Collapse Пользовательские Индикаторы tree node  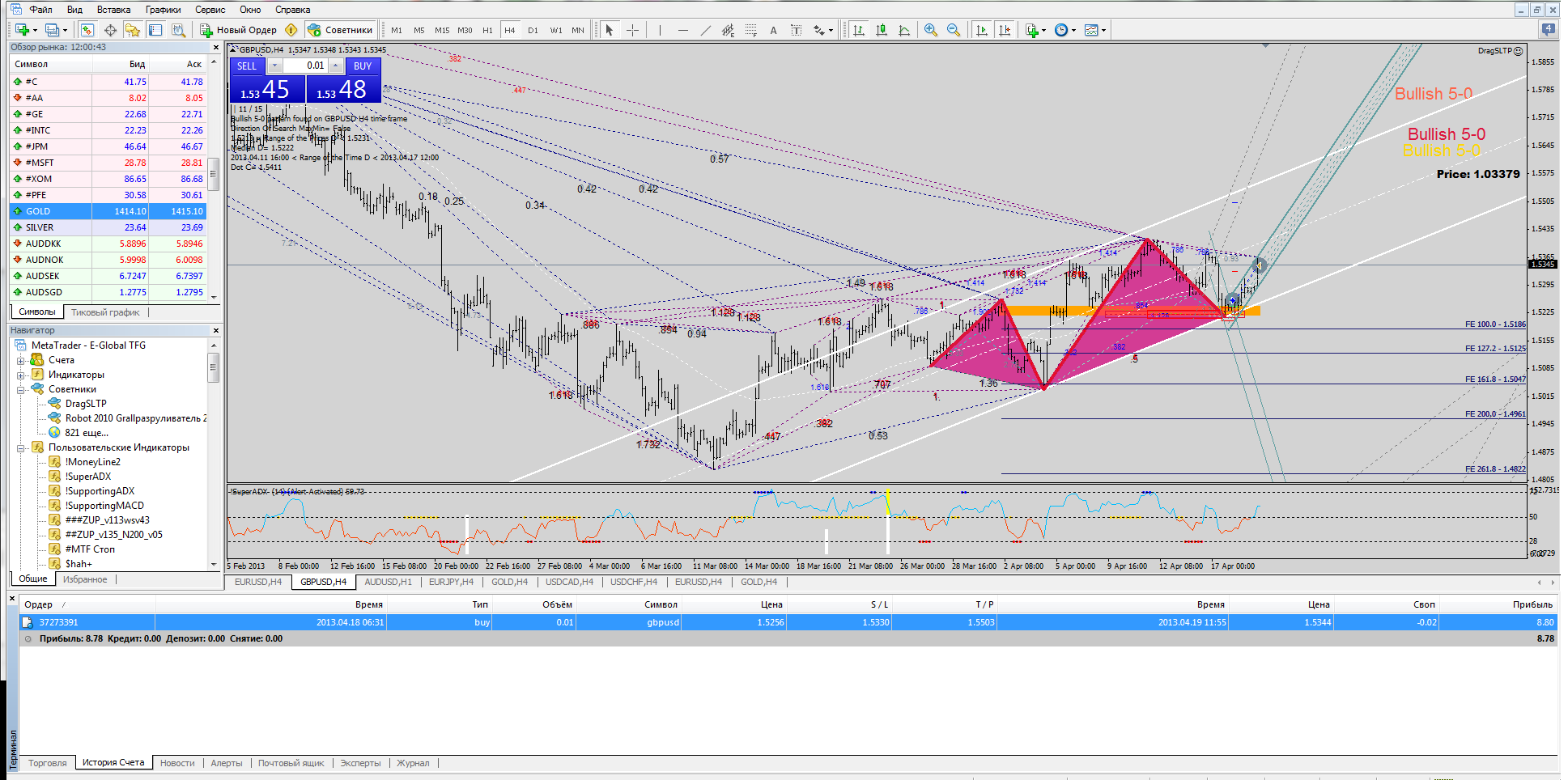[x=20, y=447]
